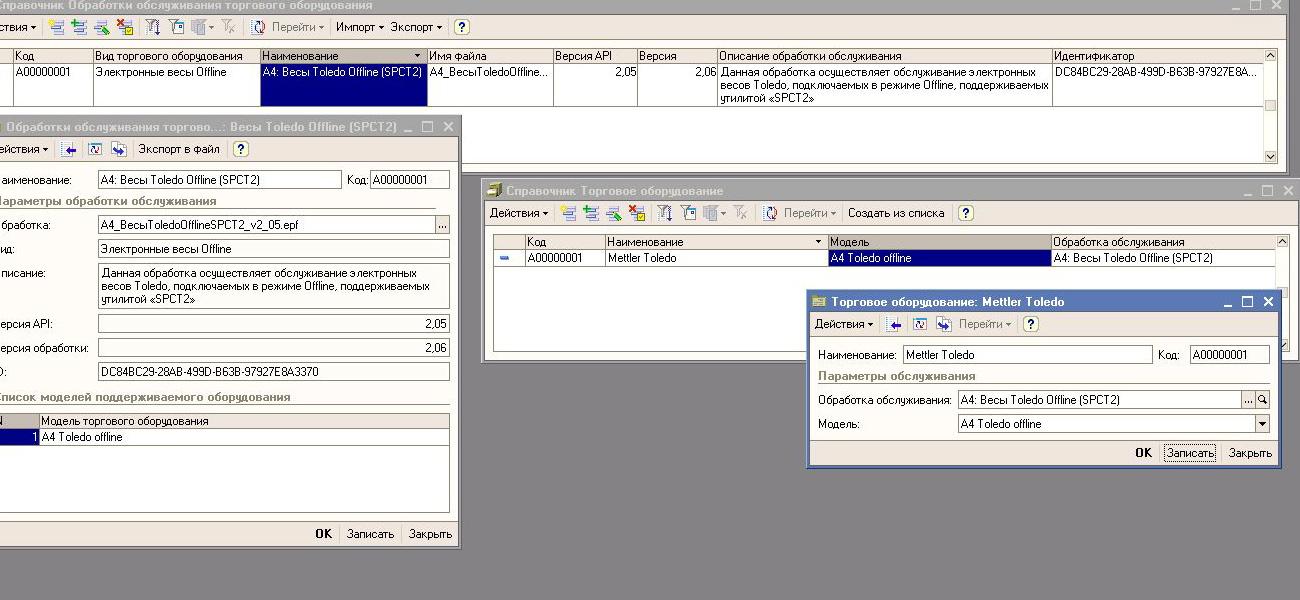Image resolution: width=1300 pixels, height=600 pixels.
Task: Open filter and sorting settings in the Торговое оборудование list toolbar
Action: [x=665, y=213]
